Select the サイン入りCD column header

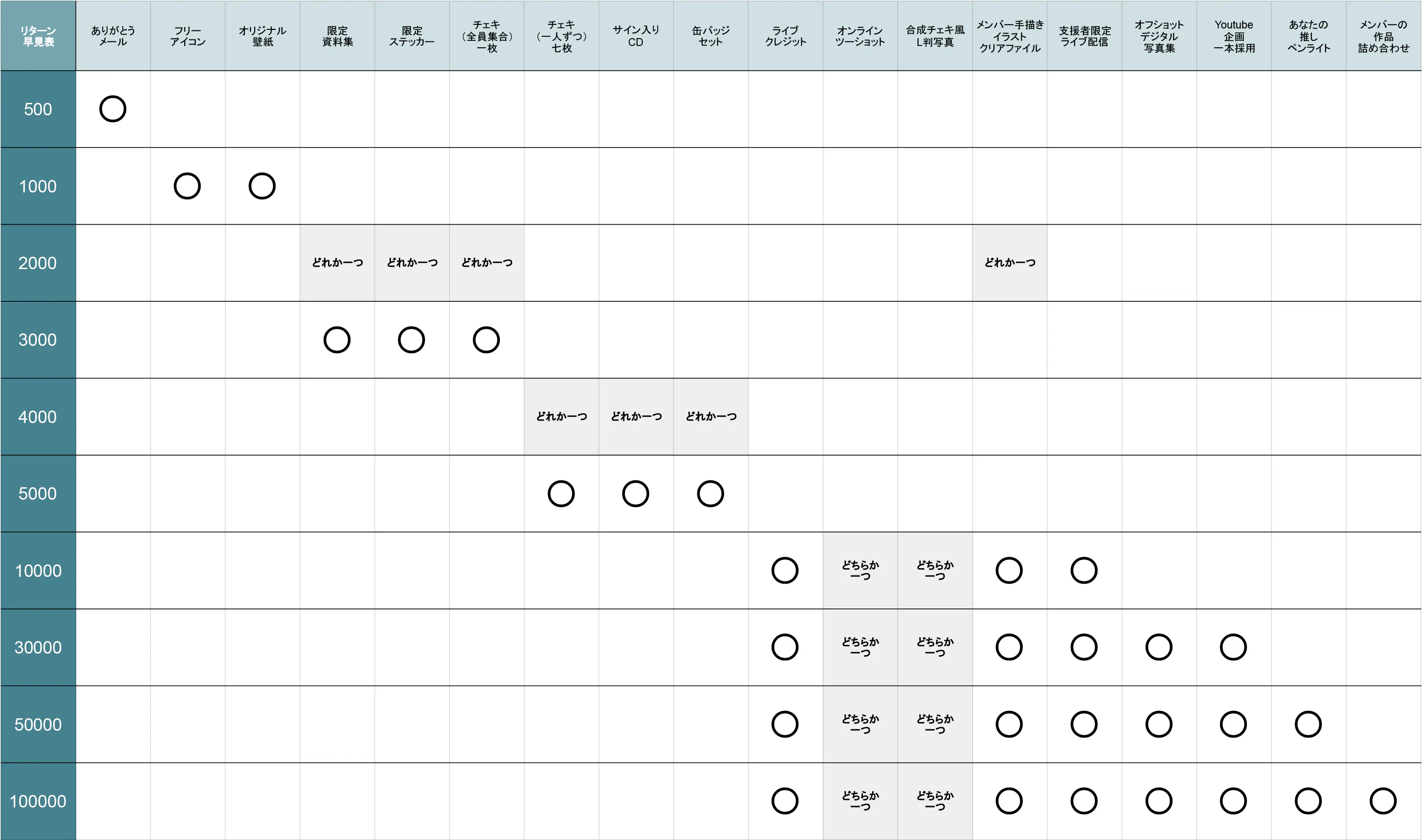636,36
